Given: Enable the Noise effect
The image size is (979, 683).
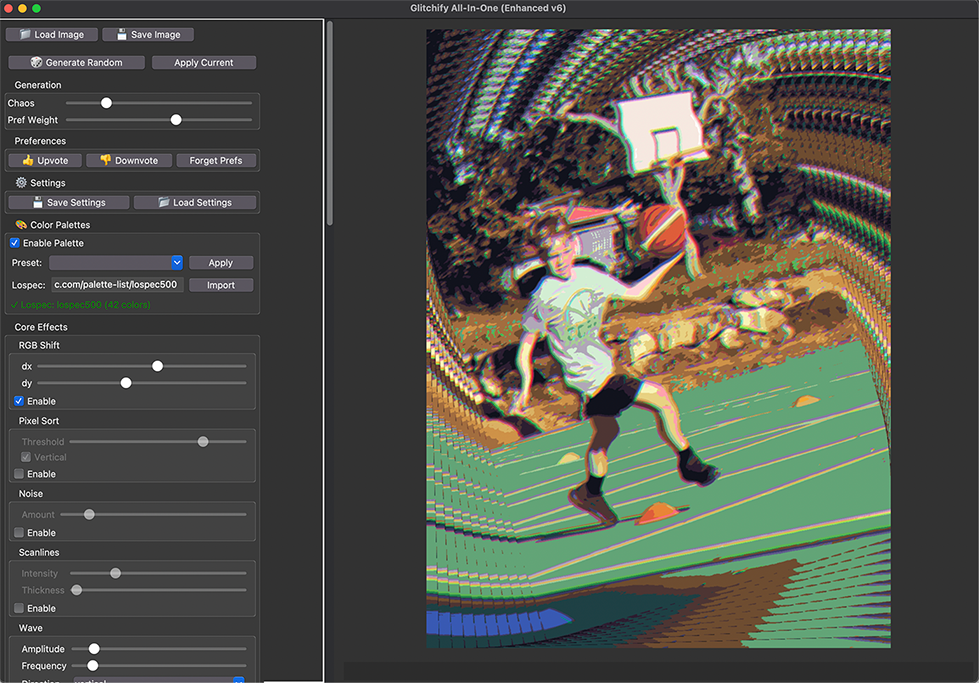Looking at the screenshot, I should coord(19,533).
